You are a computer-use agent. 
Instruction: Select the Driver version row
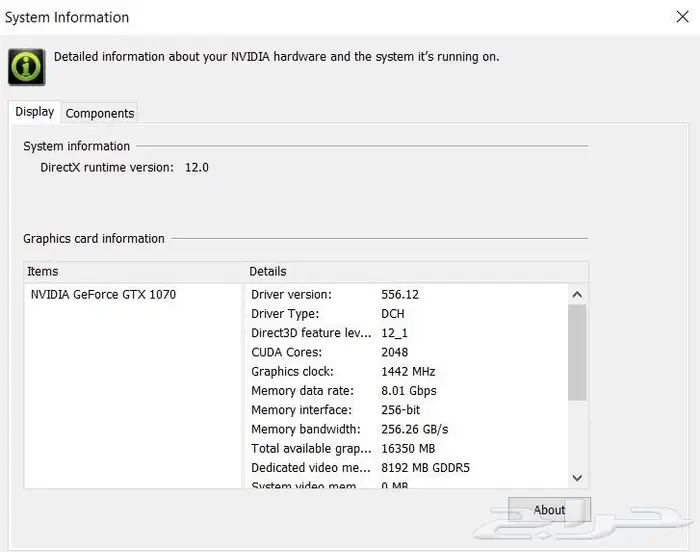click(x=305, y=295)
